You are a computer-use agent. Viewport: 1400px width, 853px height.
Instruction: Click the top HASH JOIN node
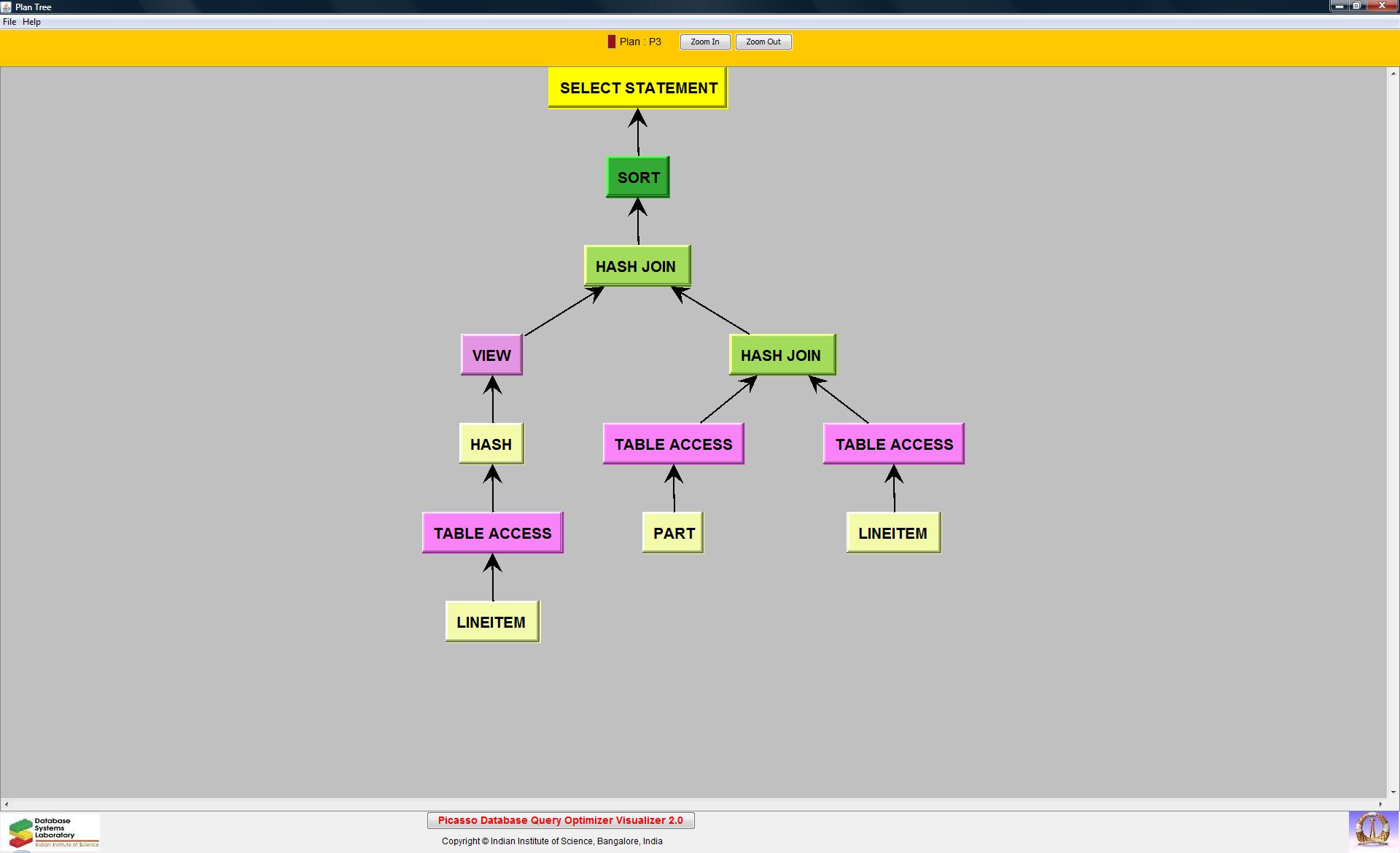(x=637, y=266)
